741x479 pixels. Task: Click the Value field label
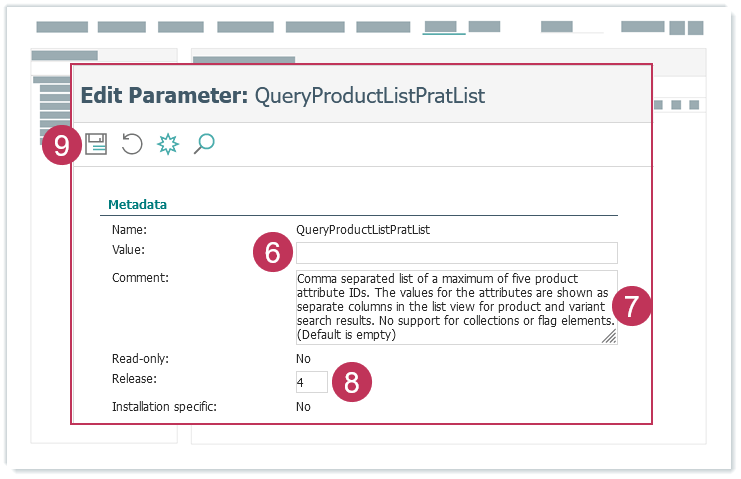pos(128,250)
